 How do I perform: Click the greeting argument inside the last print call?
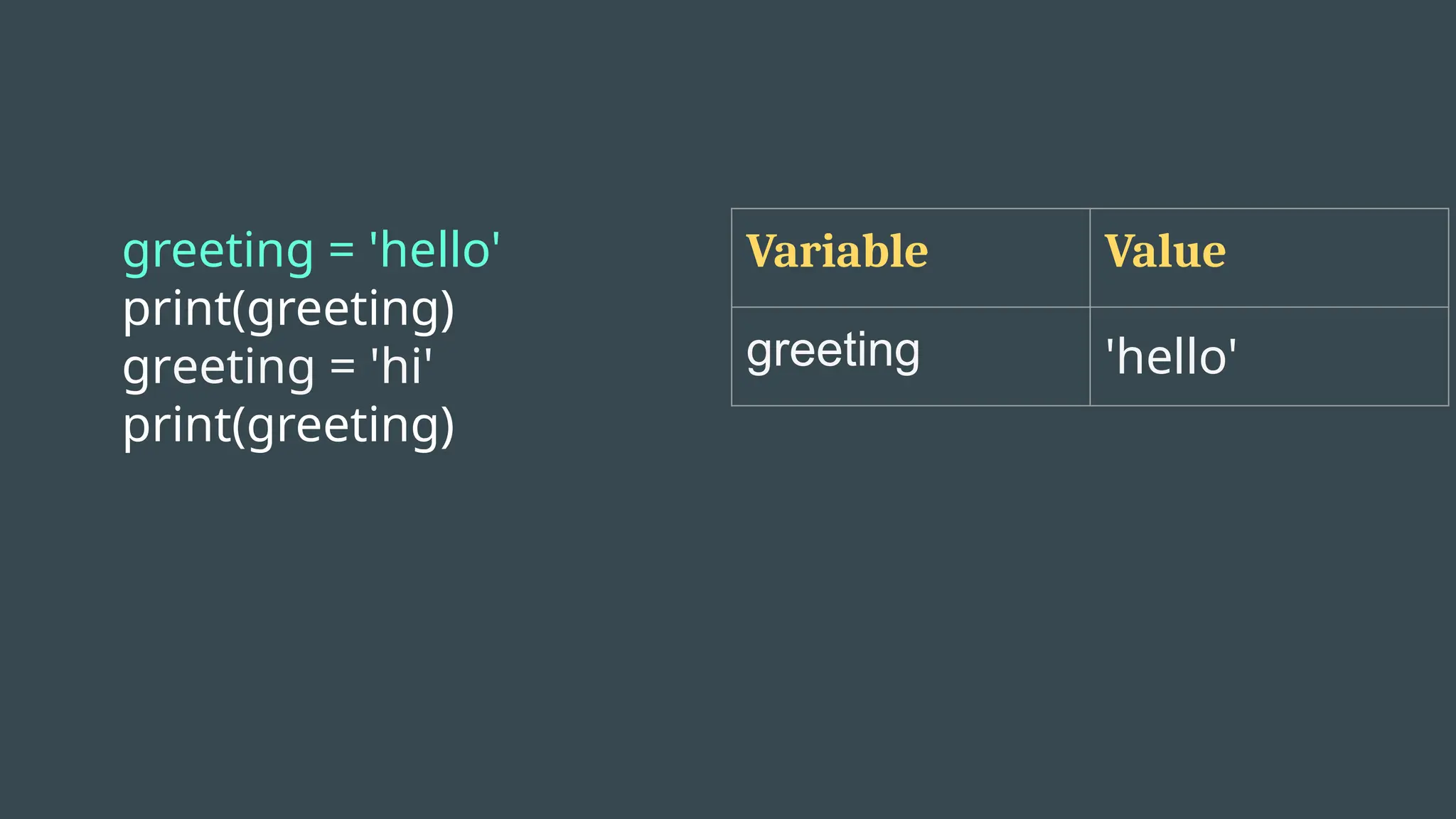coord(341,427)
